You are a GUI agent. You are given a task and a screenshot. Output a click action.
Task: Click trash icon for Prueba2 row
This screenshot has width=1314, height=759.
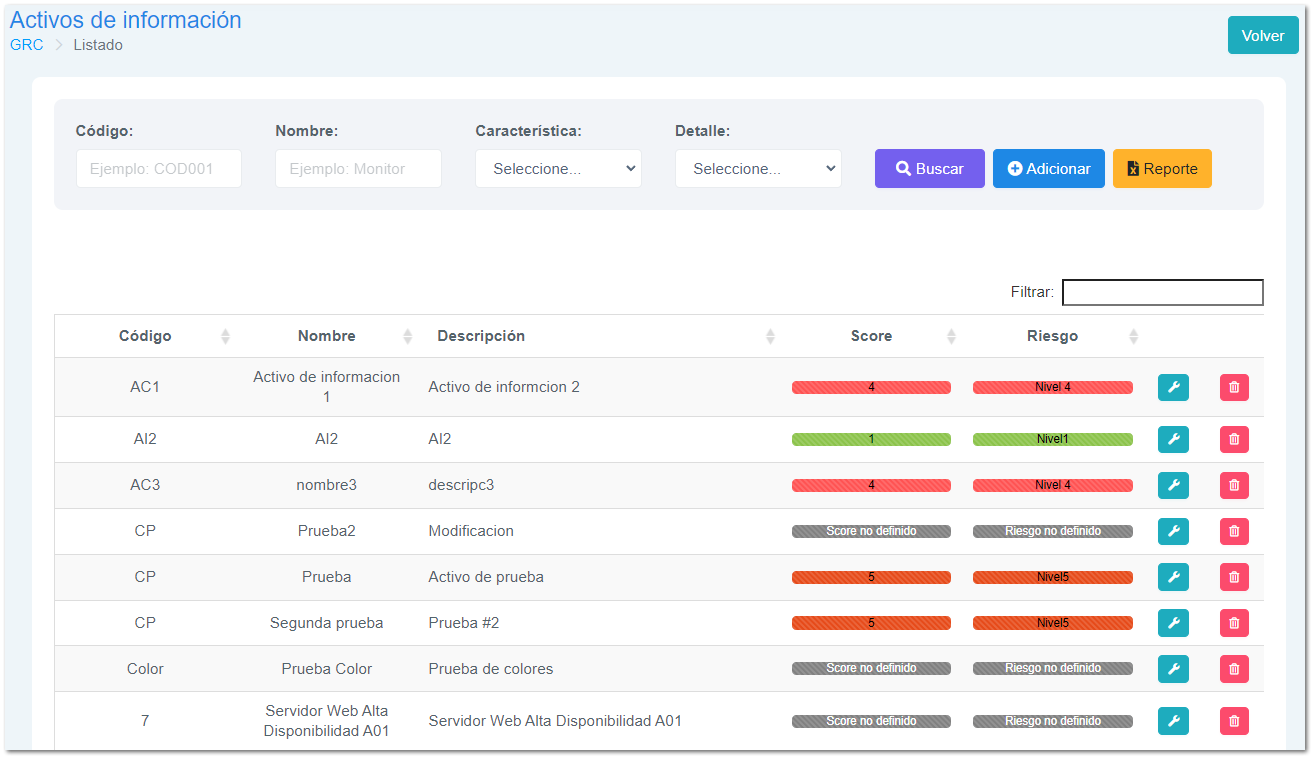click(1234, 531)
